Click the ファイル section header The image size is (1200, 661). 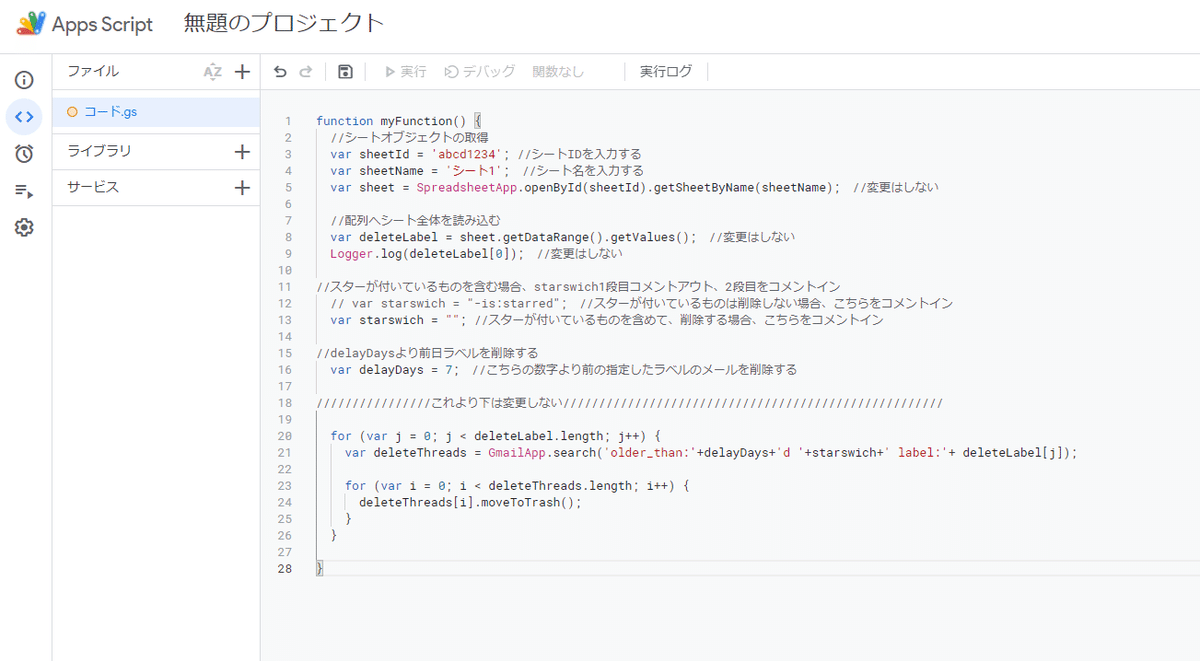(x=93, y=72)
